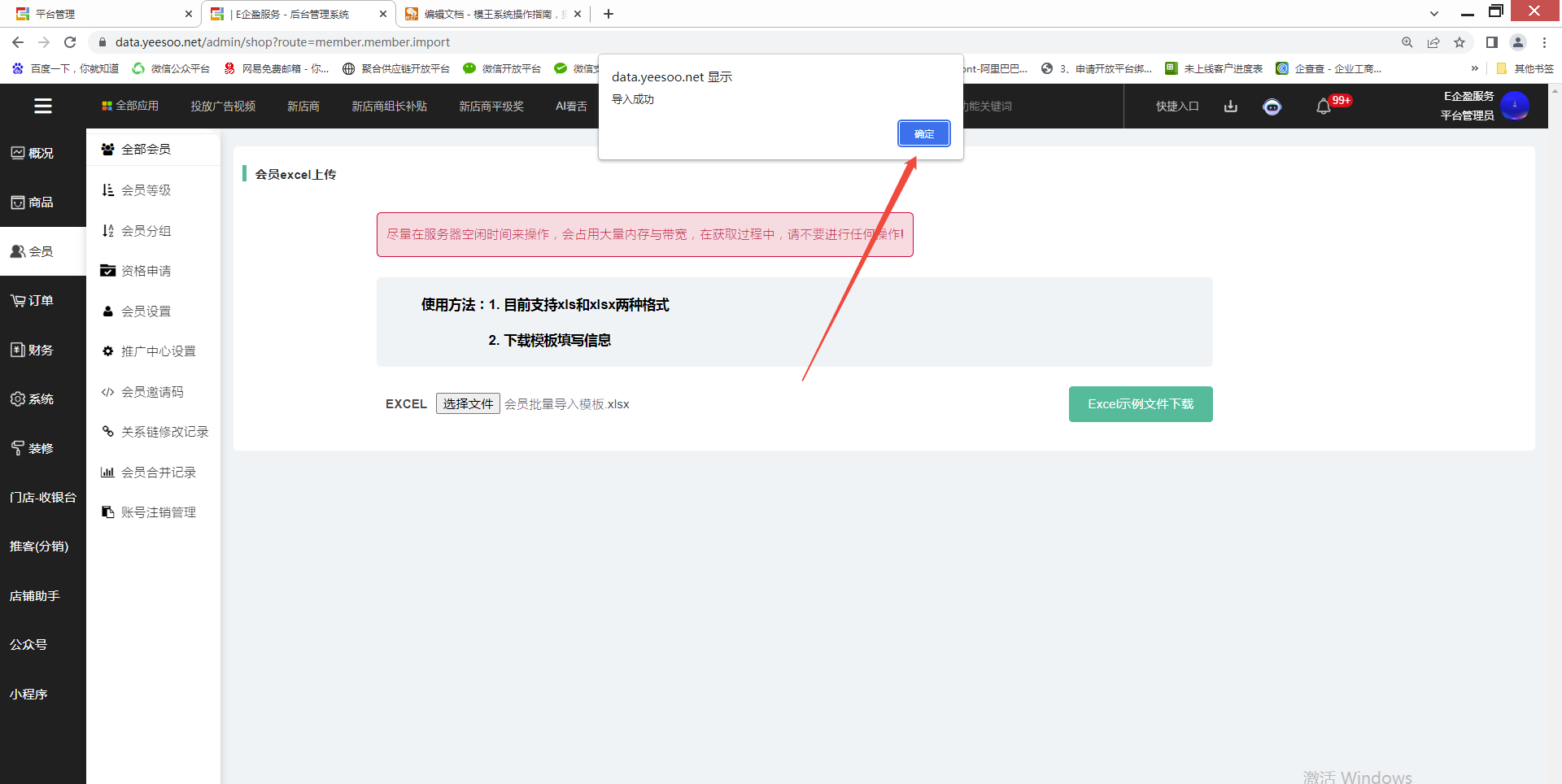Reload the page

[70, 42]
